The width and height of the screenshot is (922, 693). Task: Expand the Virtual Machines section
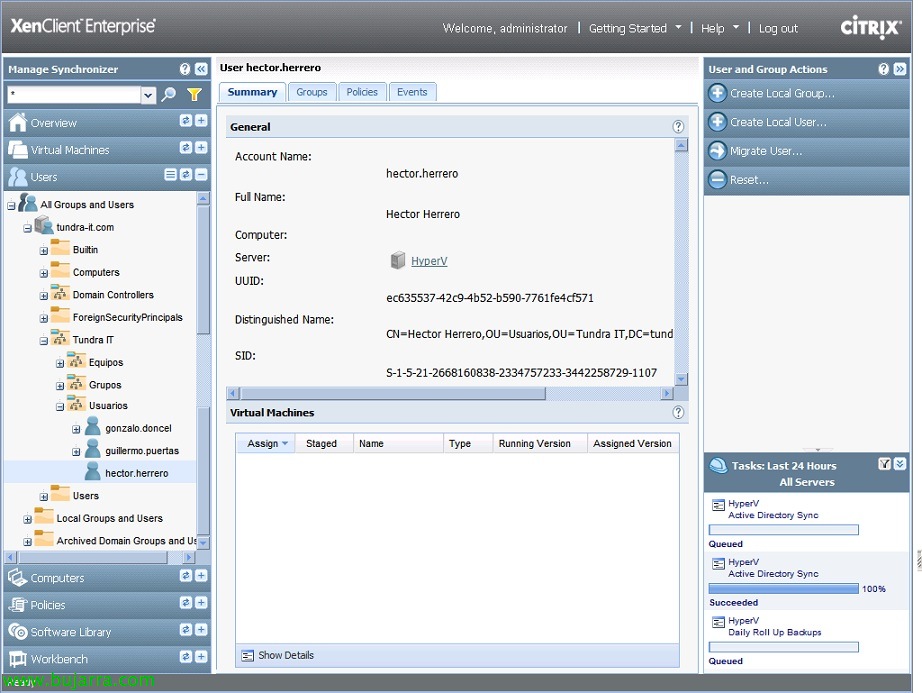pos(201,148)
